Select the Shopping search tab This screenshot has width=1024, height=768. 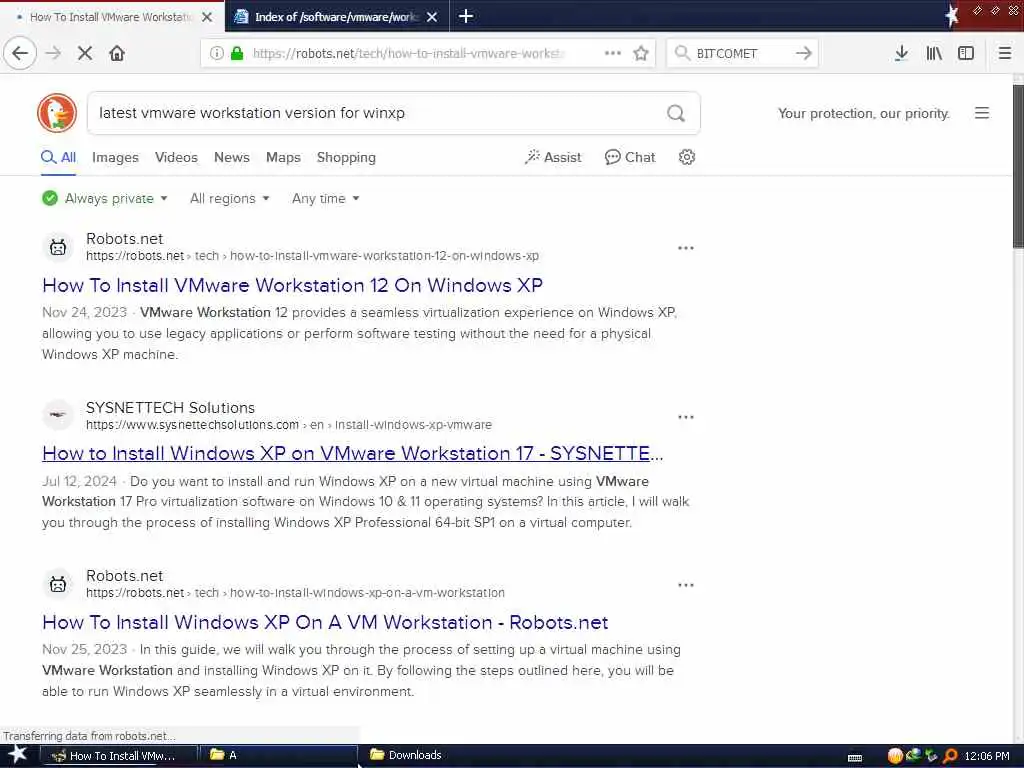[346, 157]
